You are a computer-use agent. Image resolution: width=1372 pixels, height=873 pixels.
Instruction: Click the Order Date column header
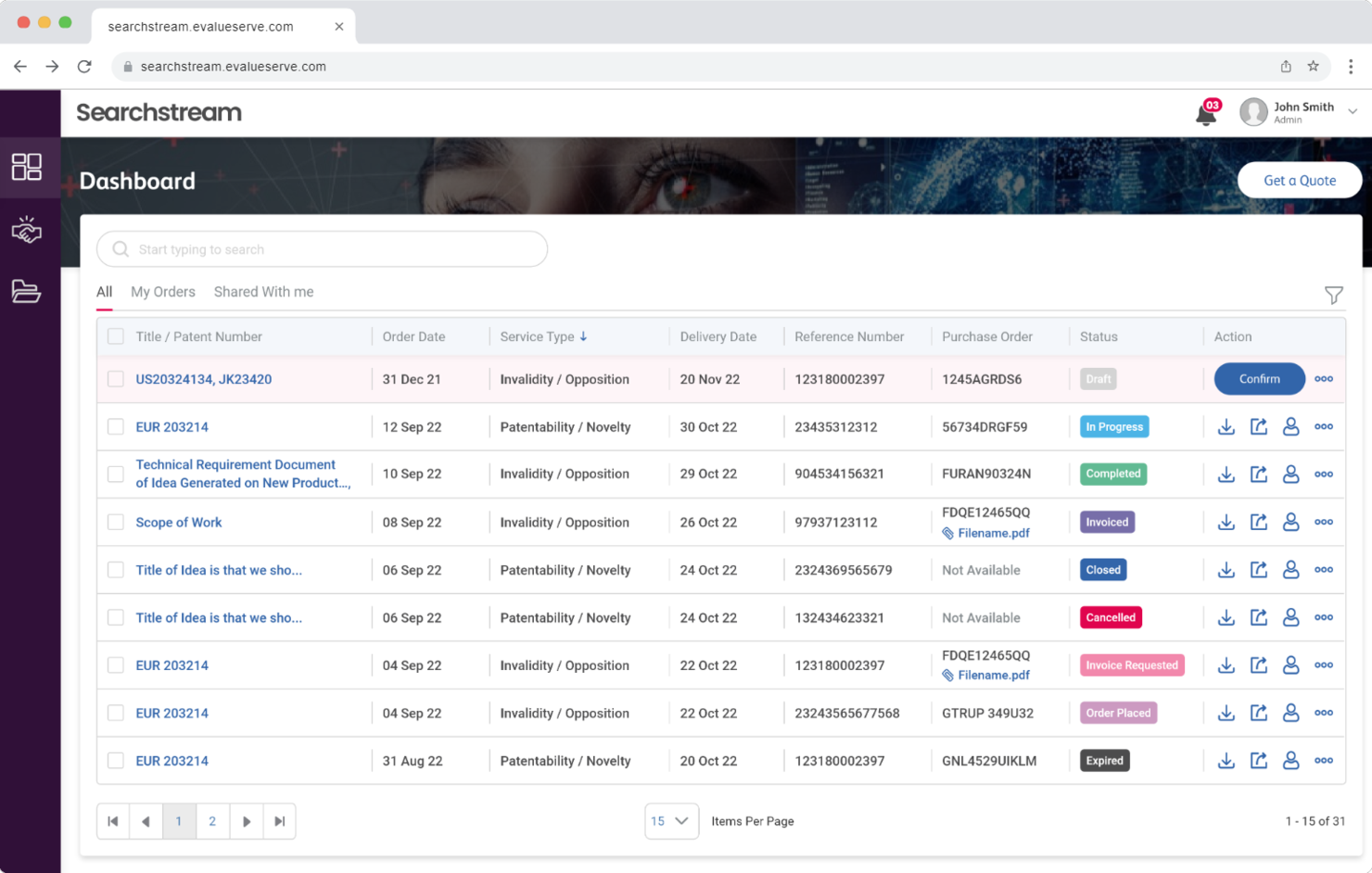(413, 336)
